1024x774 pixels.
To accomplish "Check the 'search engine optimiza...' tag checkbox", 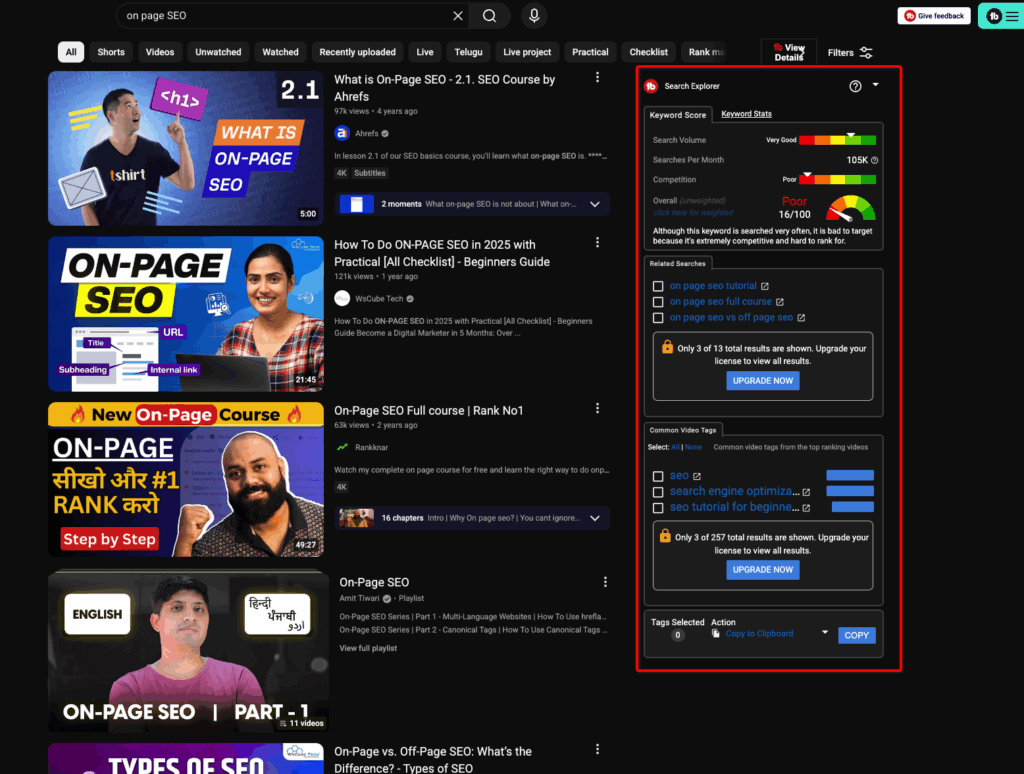I will 658,492.
